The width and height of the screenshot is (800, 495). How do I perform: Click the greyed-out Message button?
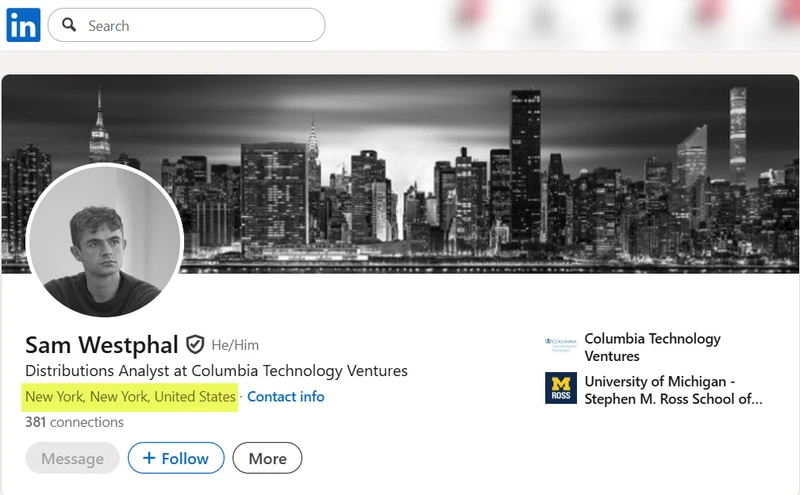coord(72,458)
